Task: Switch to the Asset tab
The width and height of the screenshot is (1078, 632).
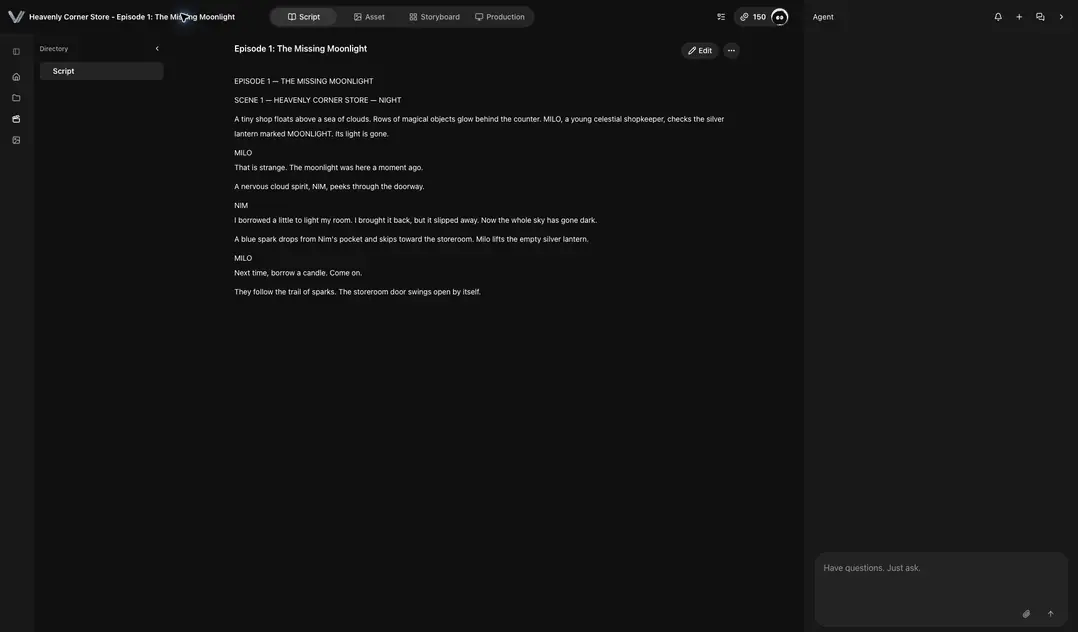Action: coord(369,17)
